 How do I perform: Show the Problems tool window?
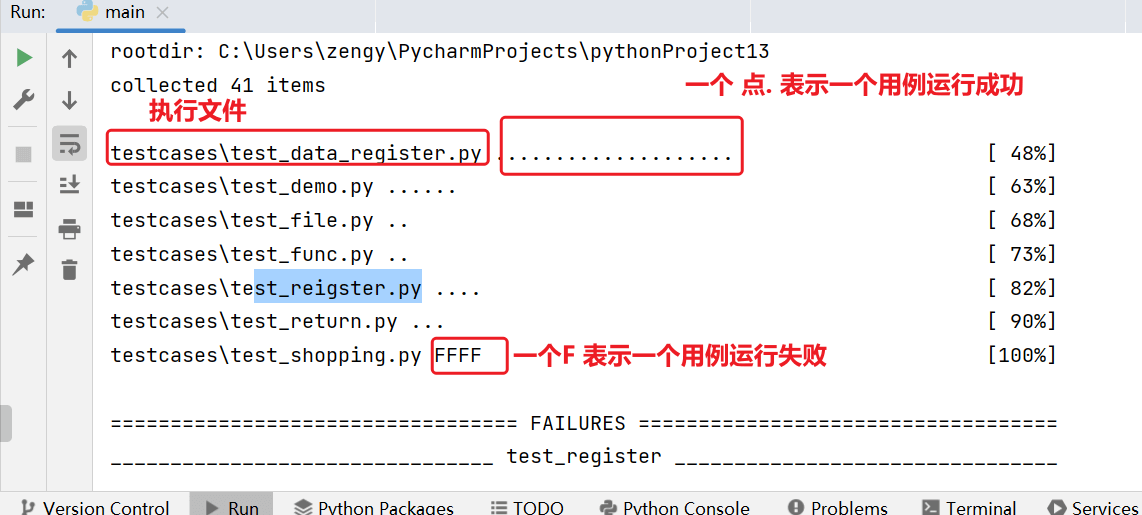coord(838,507)
